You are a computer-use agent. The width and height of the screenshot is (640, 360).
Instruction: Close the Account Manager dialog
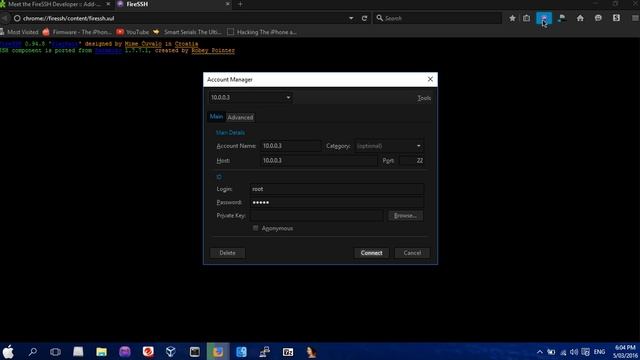click(430, 79)
